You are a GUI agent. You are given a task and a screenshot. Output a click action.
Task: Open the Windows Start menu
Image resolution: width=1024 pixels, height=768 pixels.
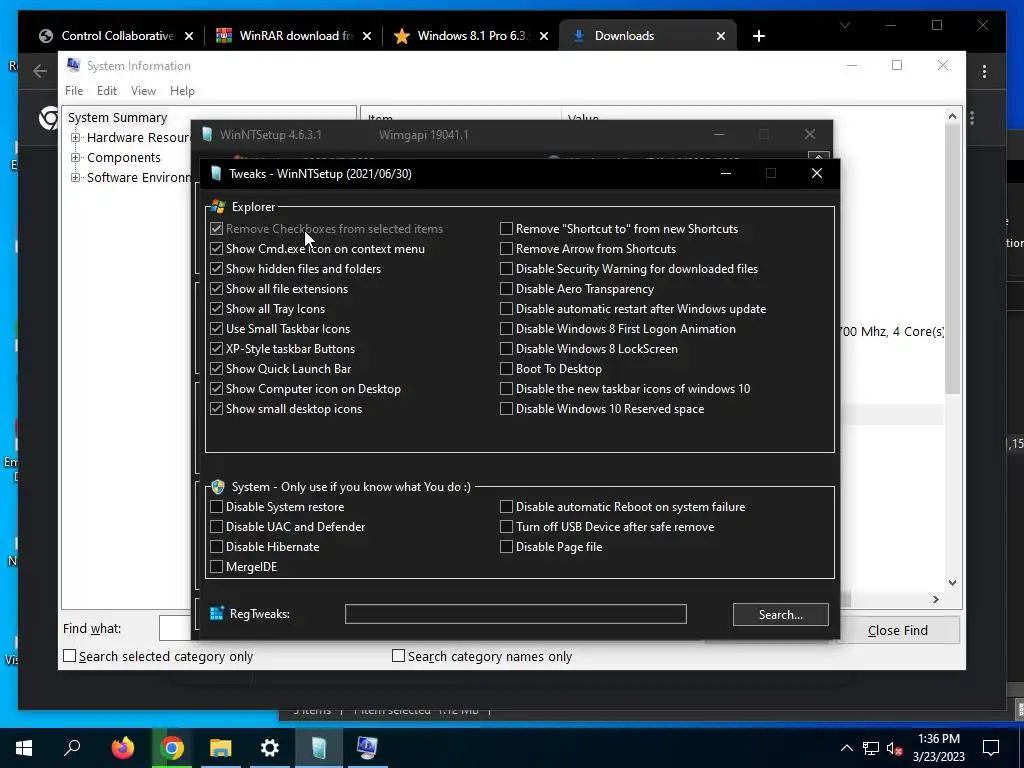(x=24, y=747)
